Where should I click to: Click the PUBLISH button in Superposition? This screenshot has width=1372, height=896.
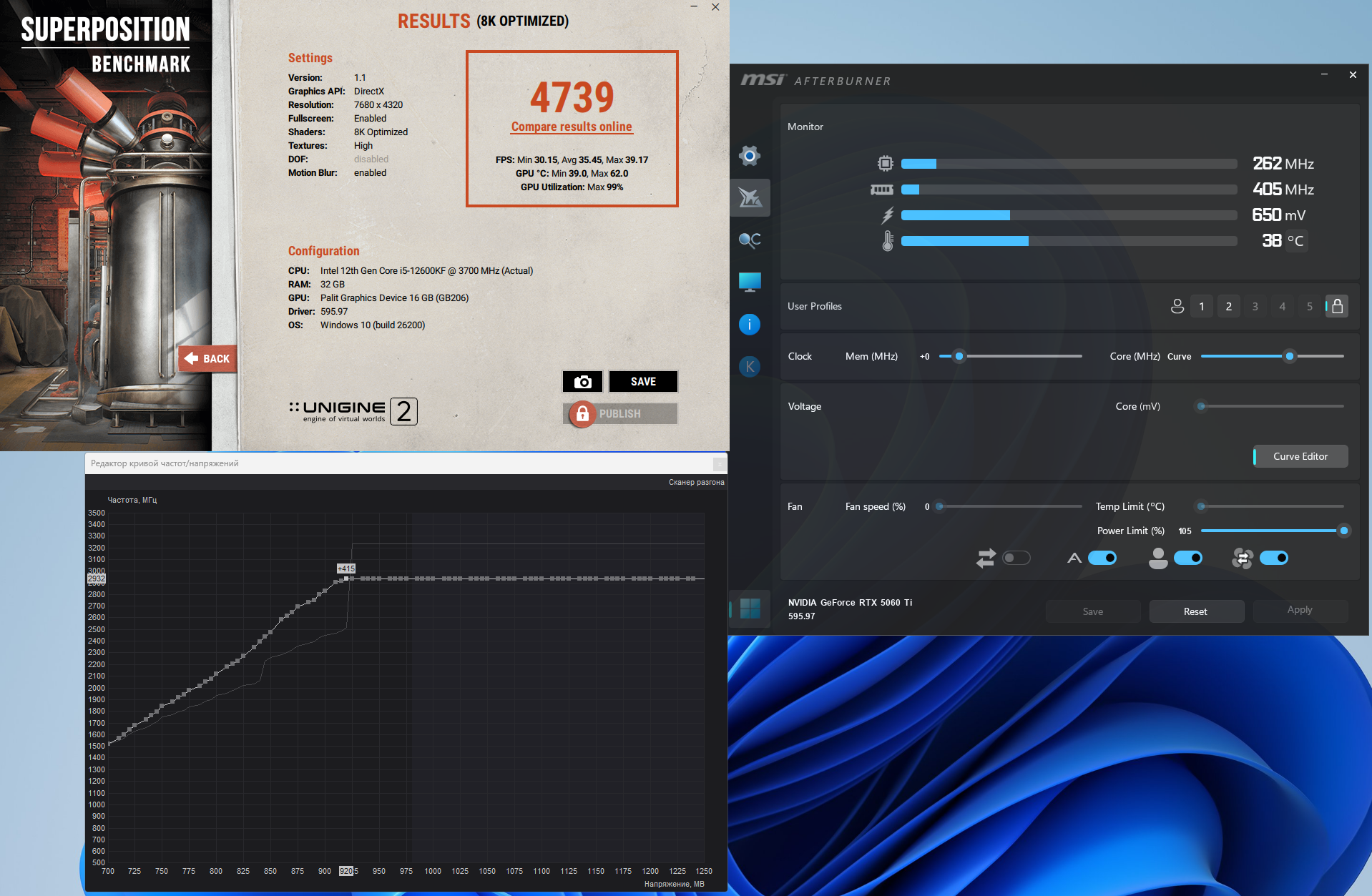coord(620,414)
